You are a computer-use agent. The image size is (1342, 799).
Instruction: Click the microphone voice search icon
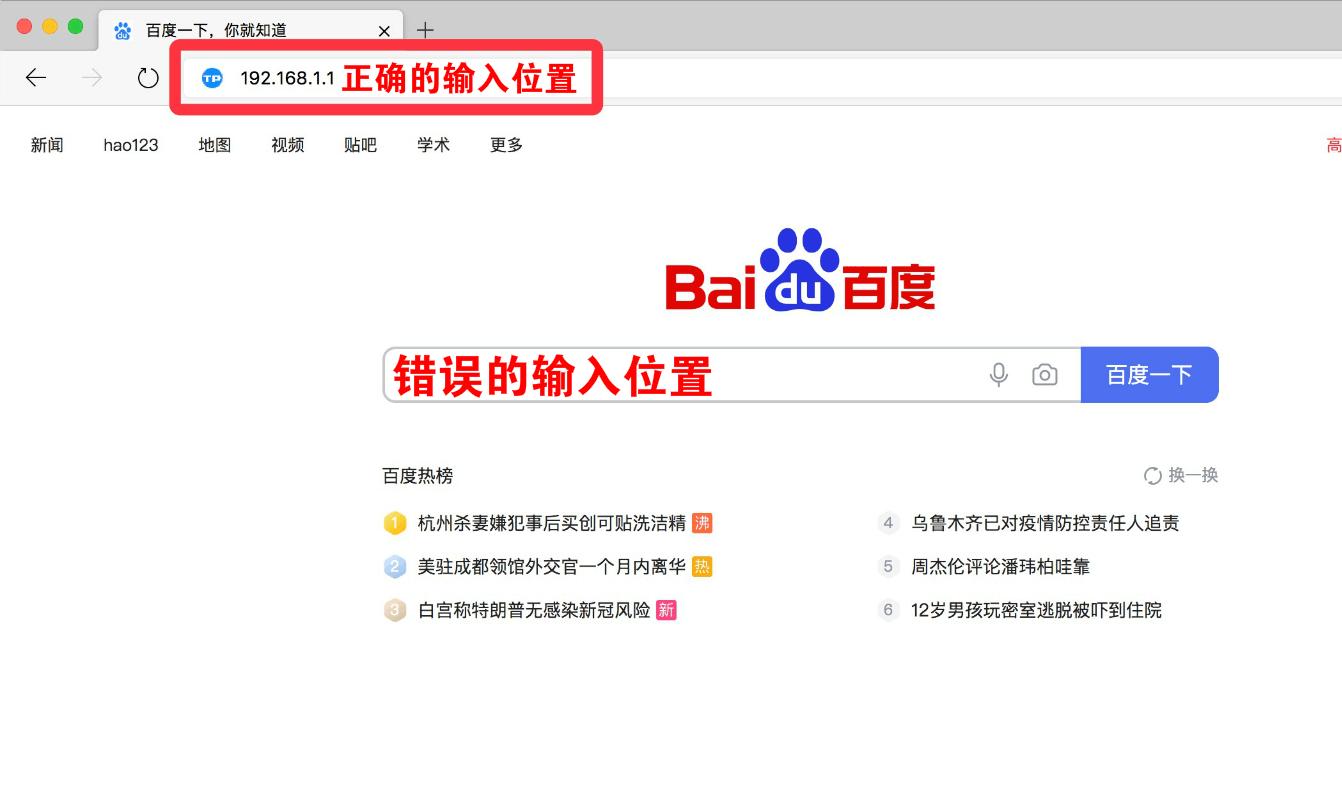998,374
